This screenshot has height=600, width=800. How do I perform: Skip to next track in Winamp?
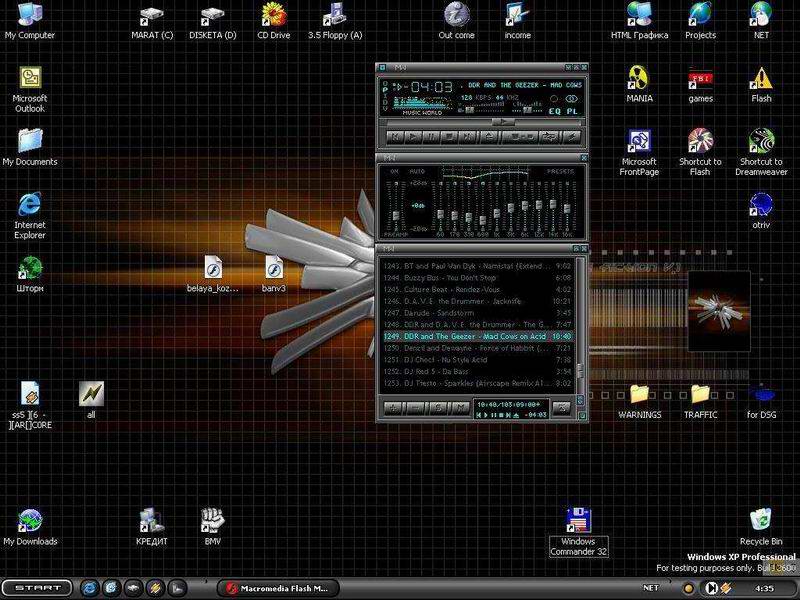[x=467, y=137]
